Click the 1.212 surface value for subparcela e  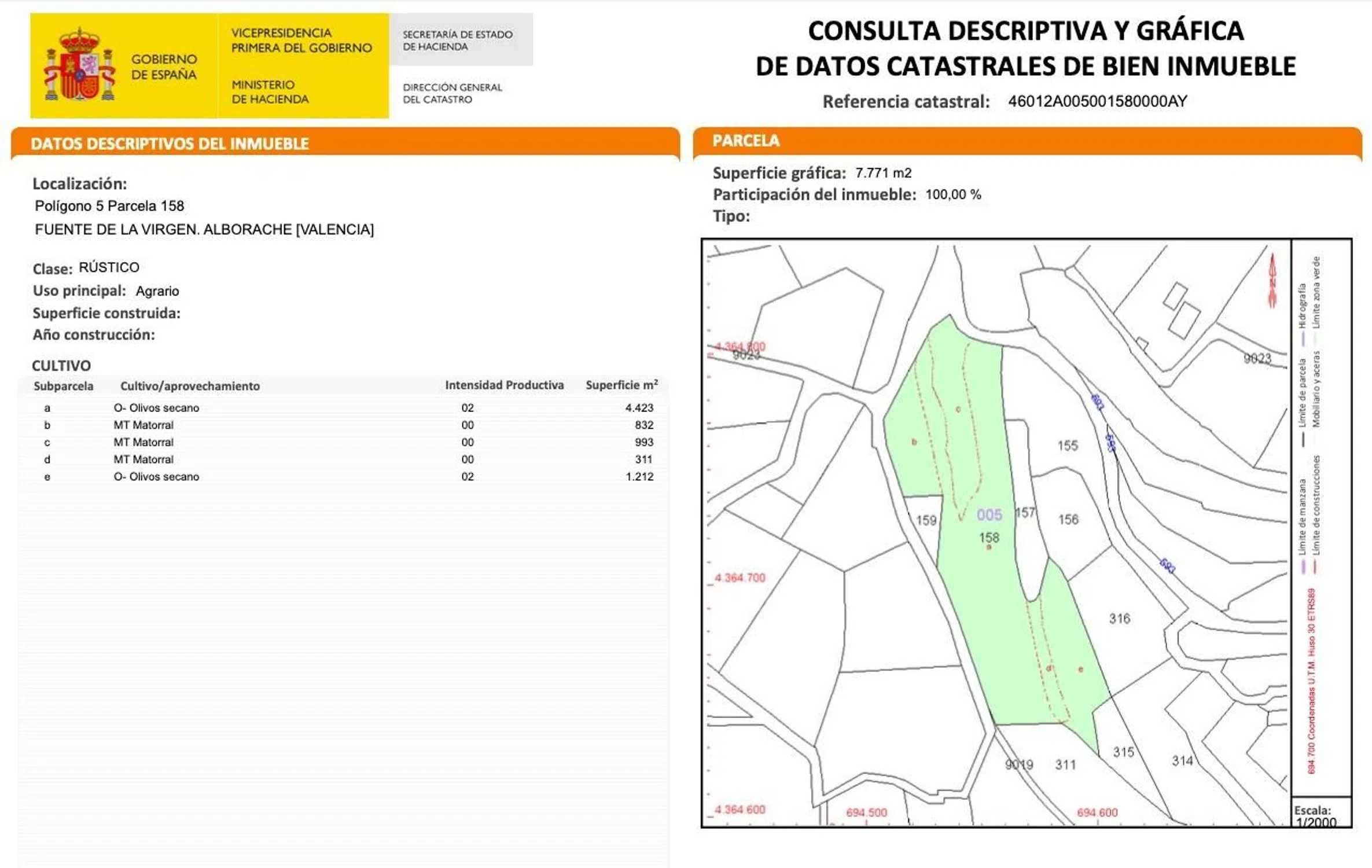pyautogui.click(x=639, y=477)
